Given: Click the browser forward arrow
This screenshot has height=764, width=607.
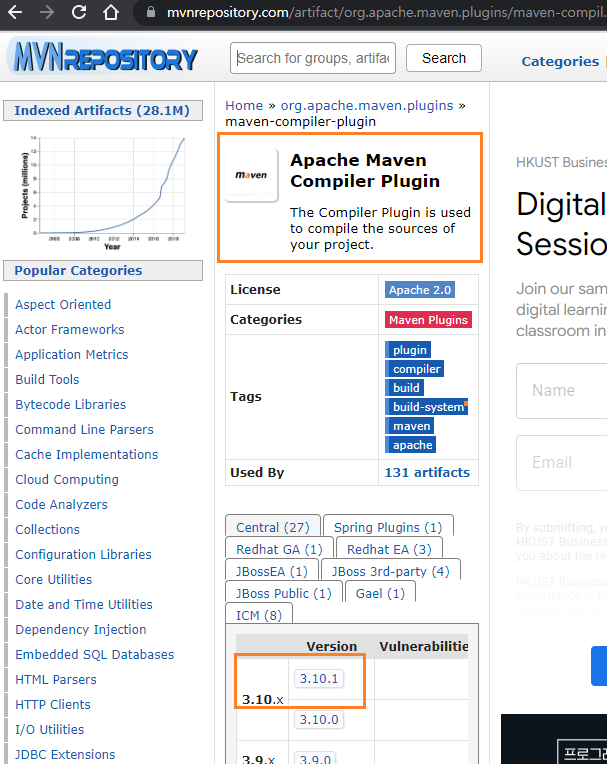Looking at the screenshot, I should click(x=47, y=12).
